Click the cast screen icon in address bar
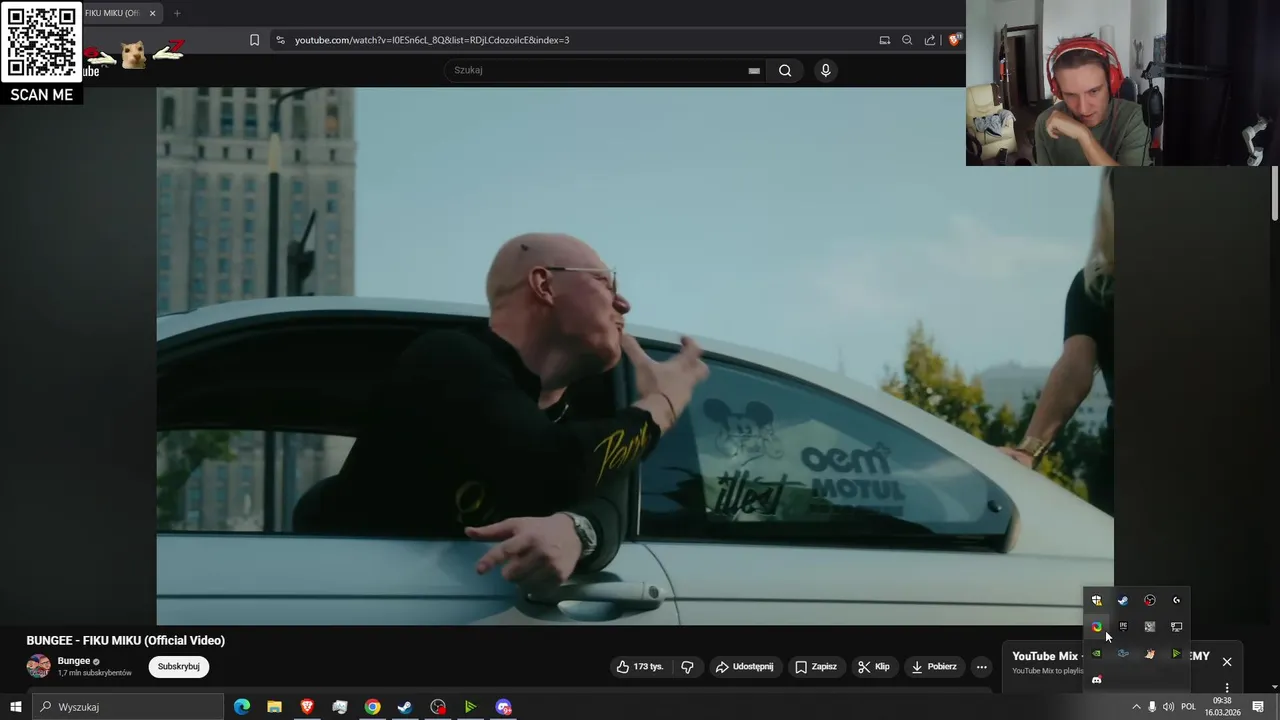The width and height of the screenshot is (1280, 720). click(x=884, y=40)
